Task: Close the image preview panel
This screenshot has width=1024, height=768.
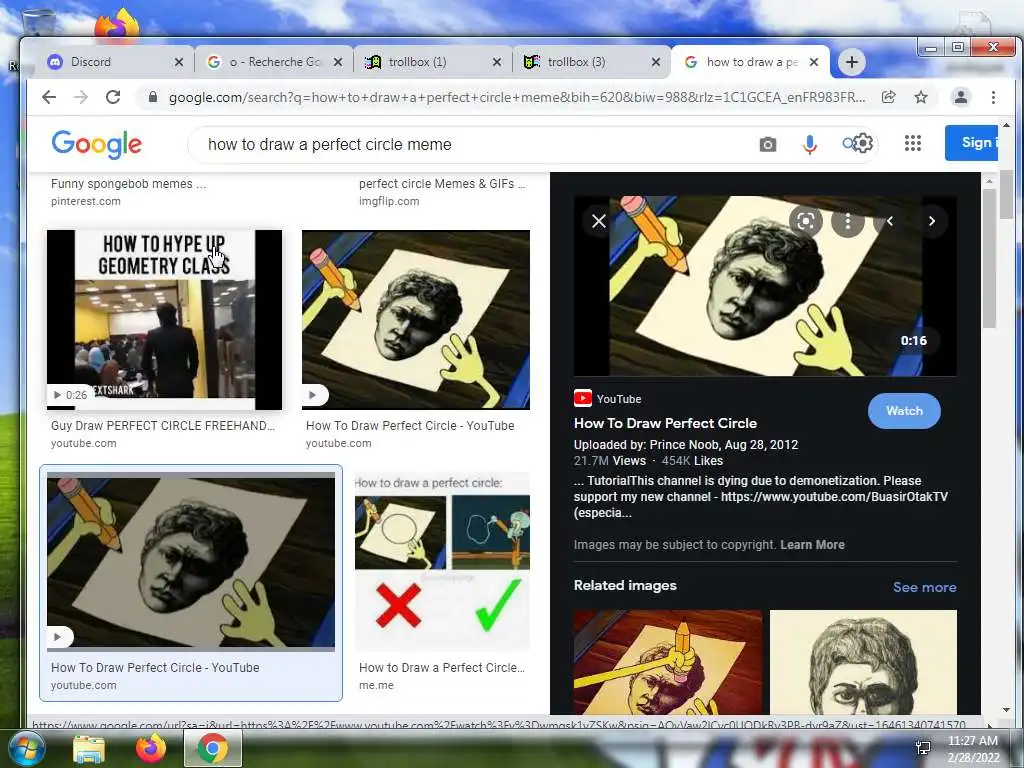Action: pos(599,221)
